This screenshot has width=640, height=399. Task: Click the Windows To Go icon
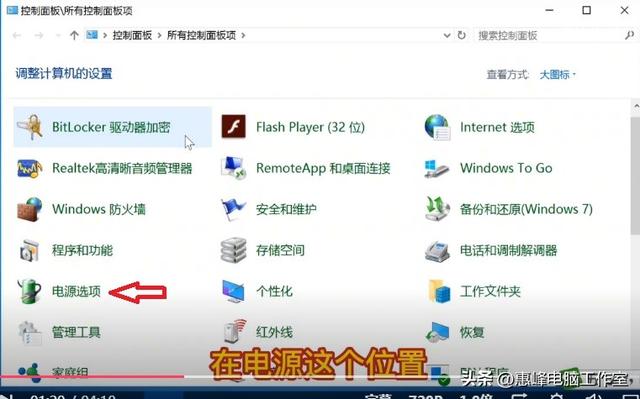coord(437,168)
